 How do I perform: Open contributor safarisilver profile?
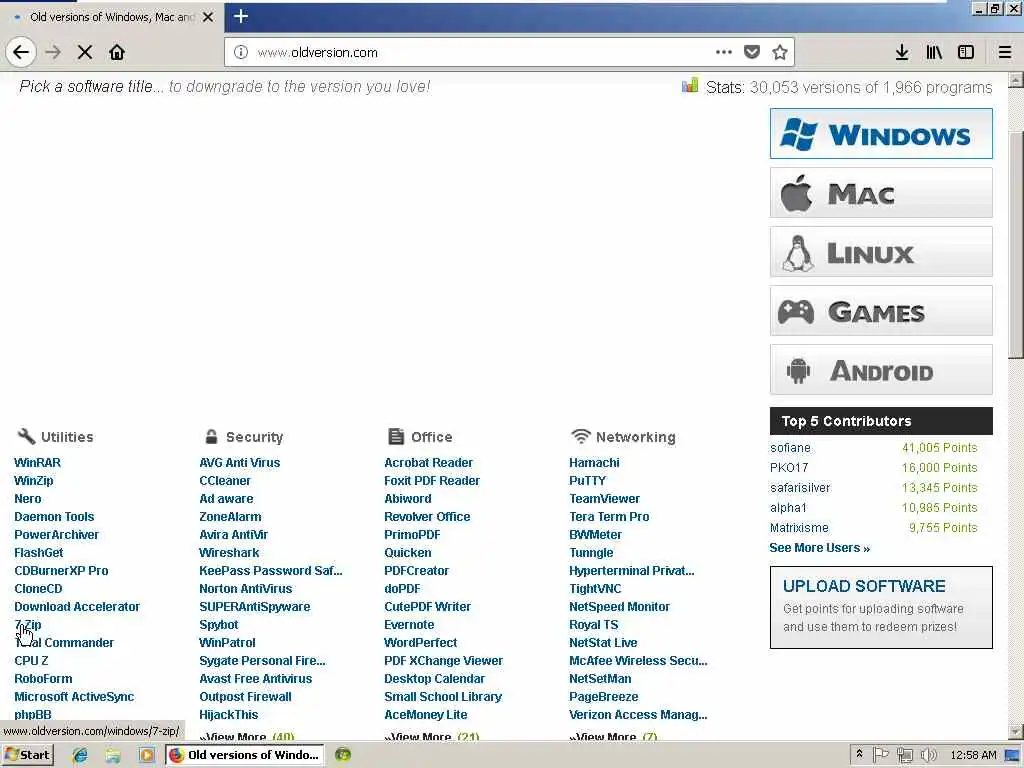tap(800, 488)
